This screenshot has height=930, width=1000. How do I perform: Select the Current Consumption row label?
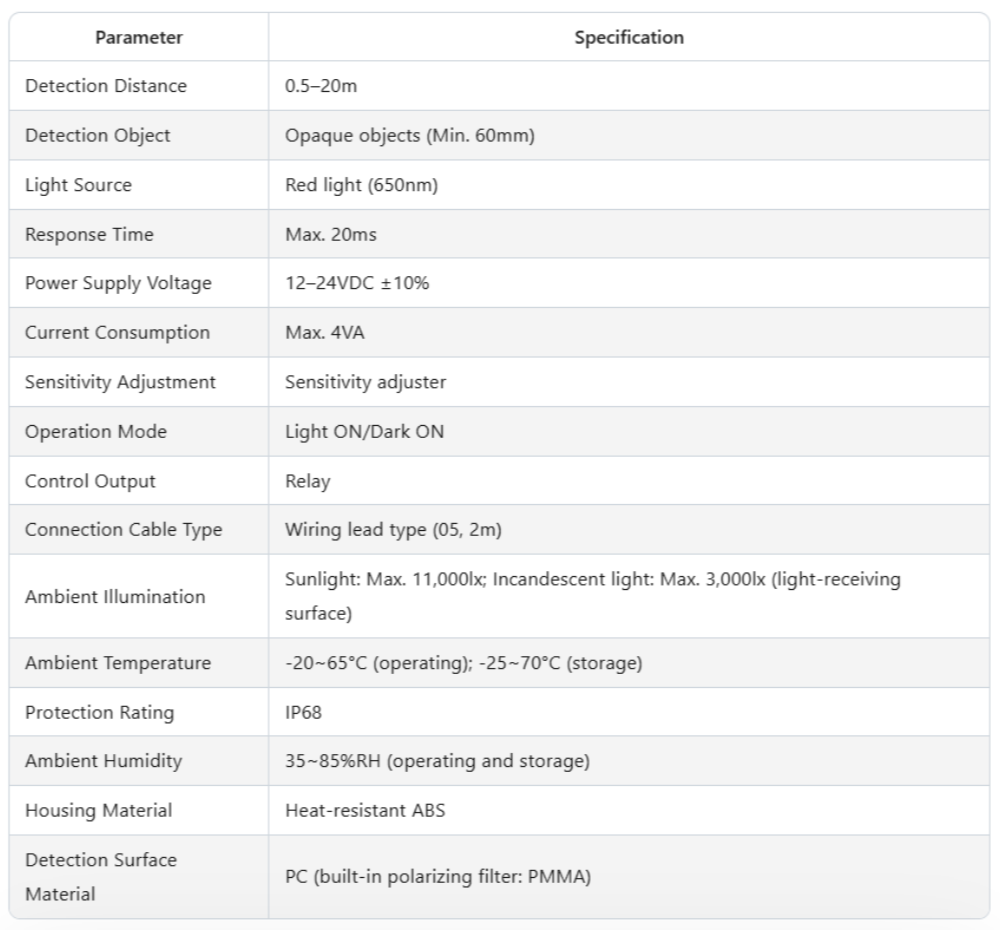(117, 332)
